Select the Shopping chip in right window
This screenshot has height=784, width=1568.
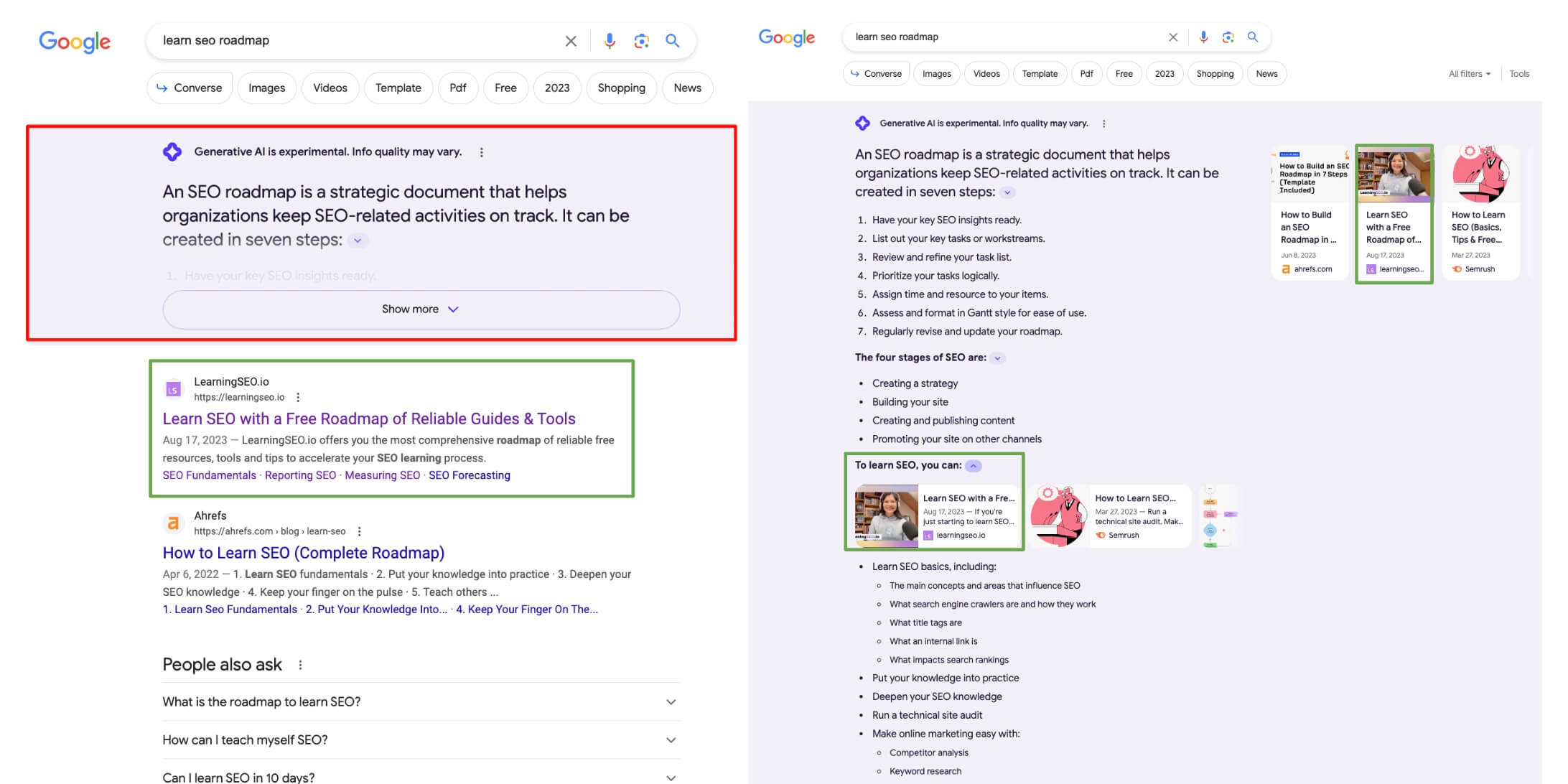click(x=1215, y=74)
